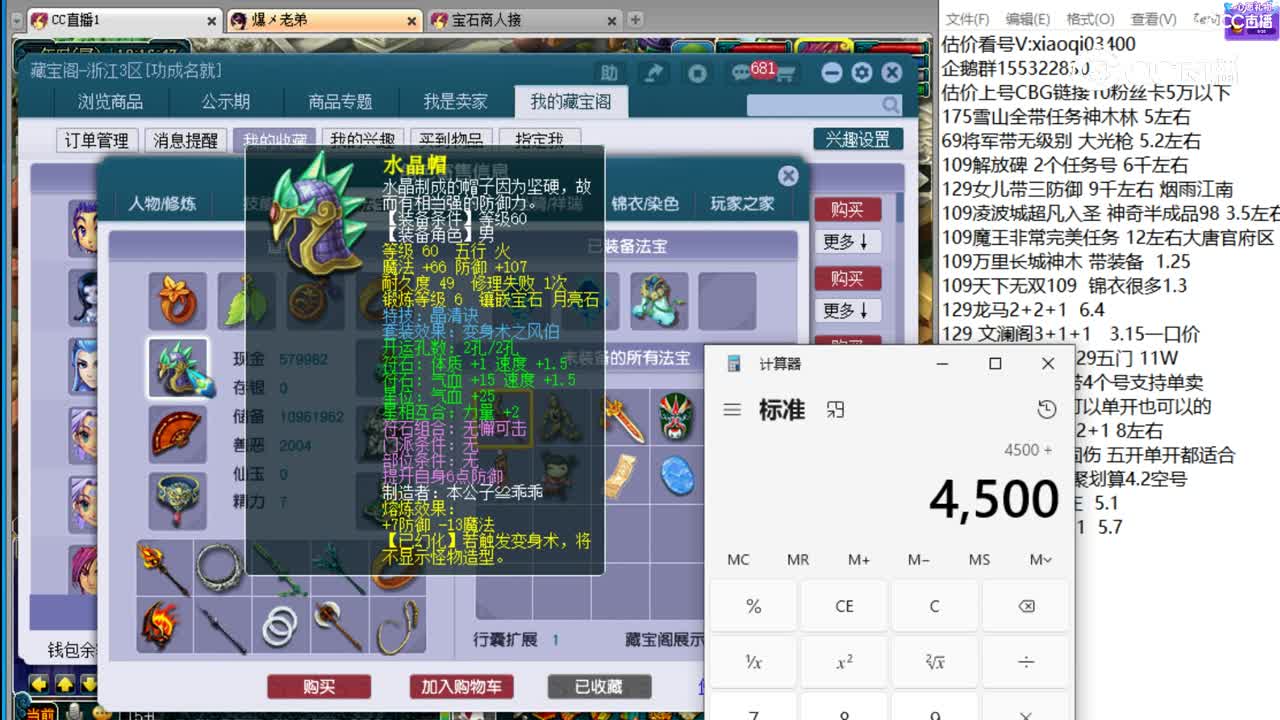Close the item detail popup panel
1280x720 pixels.
pyautogui.click(x=788, y=176)
